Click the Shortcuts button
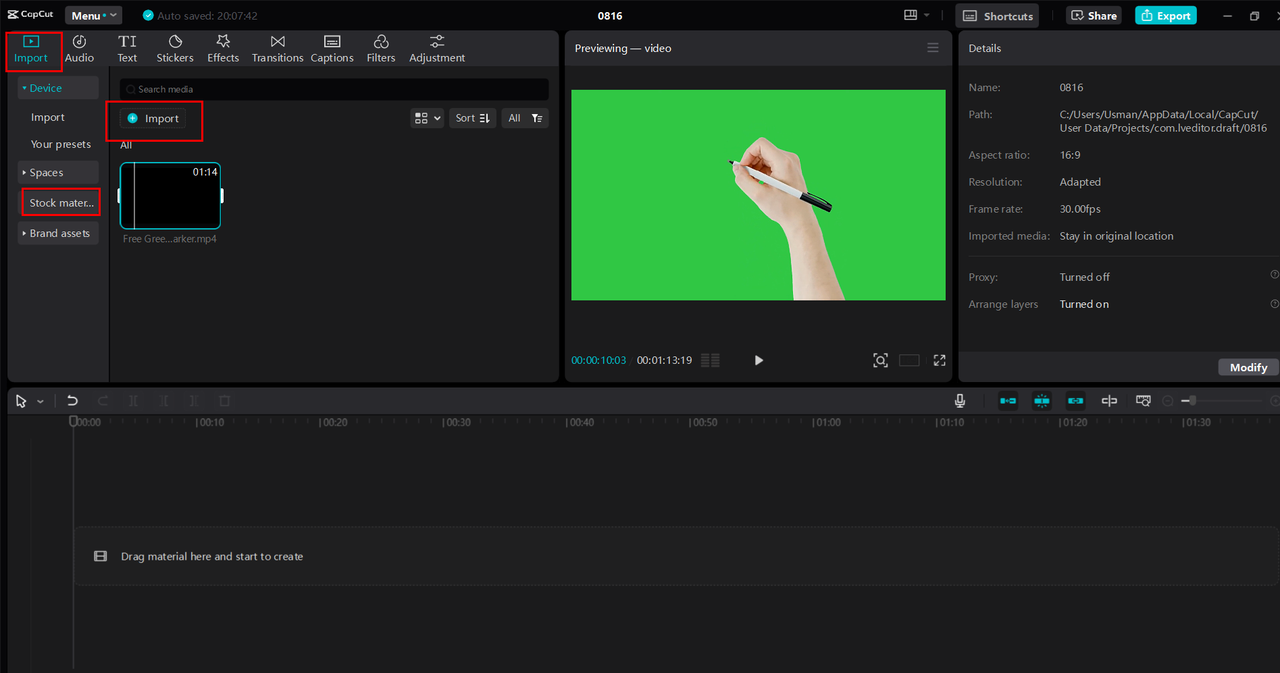Image resolution: width=1280 pixels, height=673 pixels. [997, 16]
